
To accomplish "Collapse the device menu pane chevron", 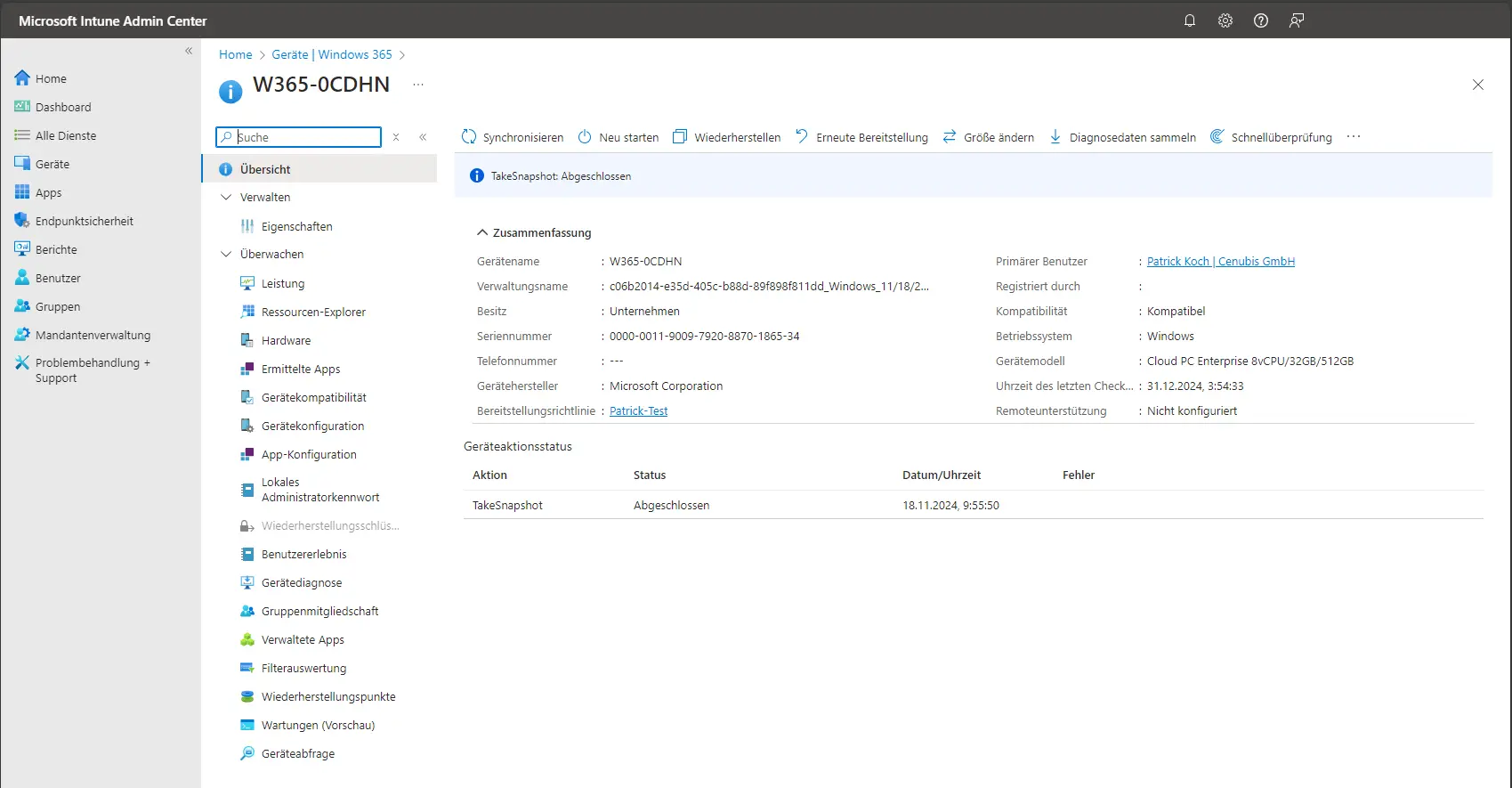I will point(423,137).
